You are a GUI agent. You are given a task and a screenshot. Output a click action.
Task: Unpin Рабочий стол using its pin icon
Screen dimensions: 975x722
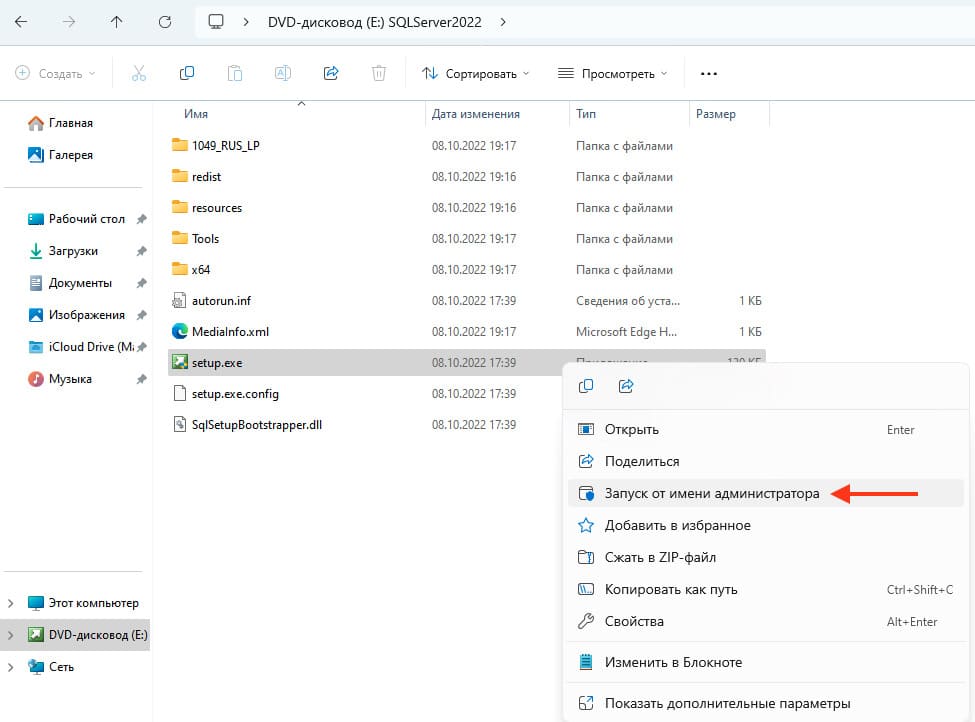point(142,219)
